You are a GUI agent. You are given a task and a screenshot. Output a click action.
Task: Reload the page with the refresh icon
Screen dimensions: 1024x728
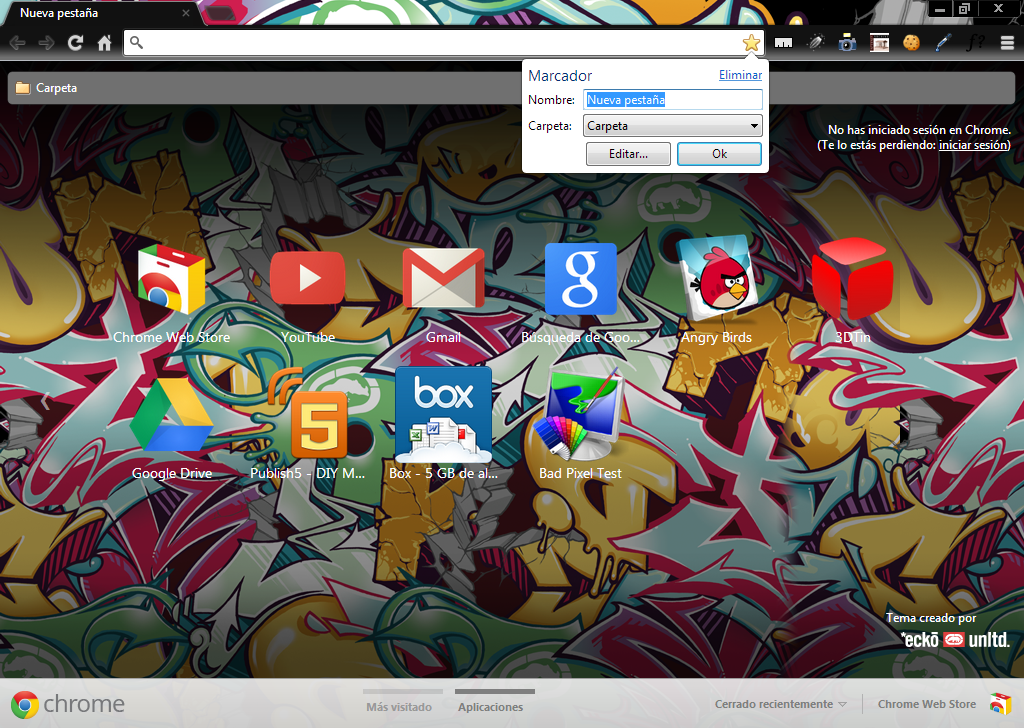click(x=75, y=43)
